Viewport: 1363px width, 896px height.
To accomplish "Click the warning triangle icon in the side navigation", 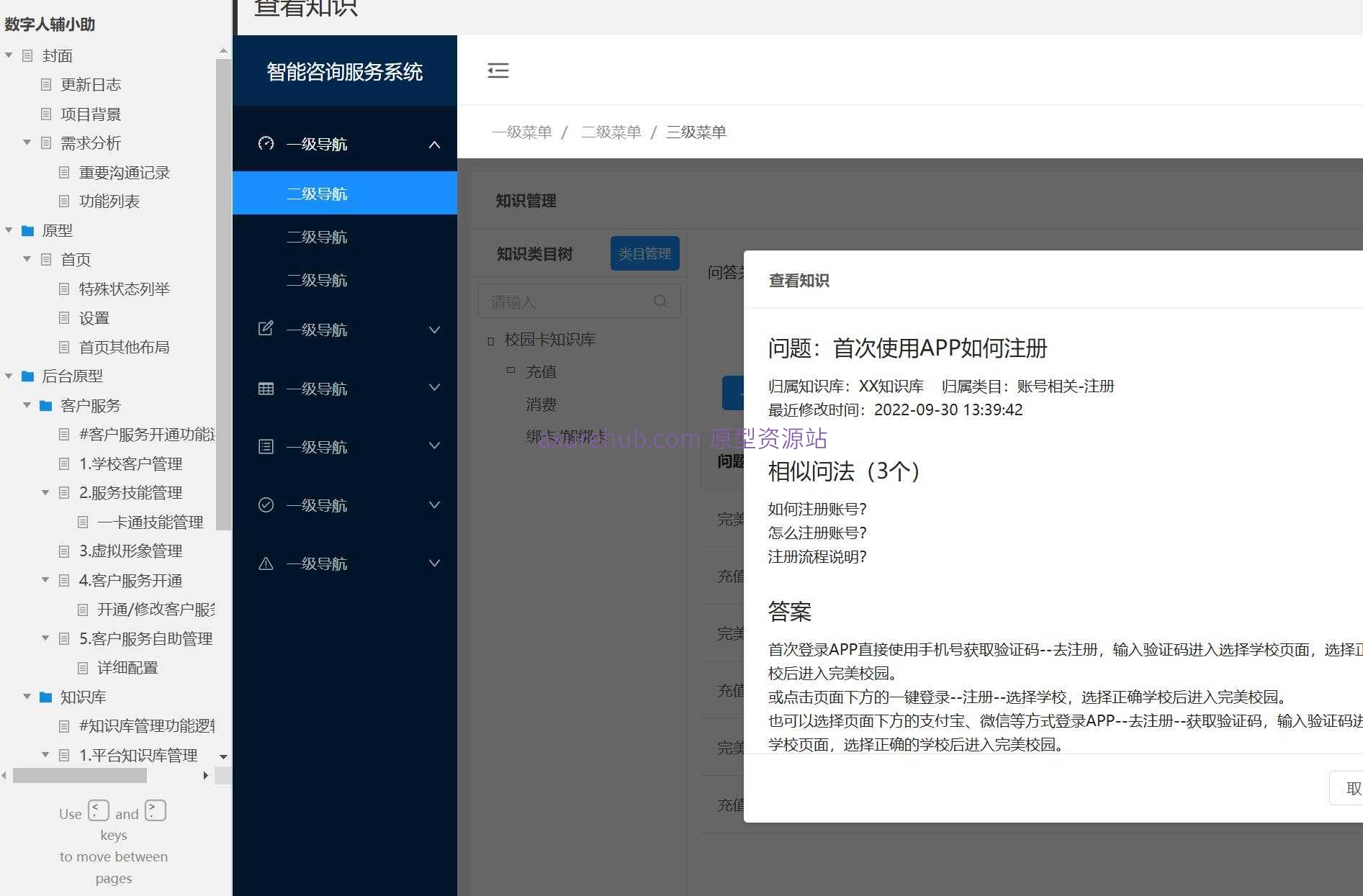I will 266,563.
